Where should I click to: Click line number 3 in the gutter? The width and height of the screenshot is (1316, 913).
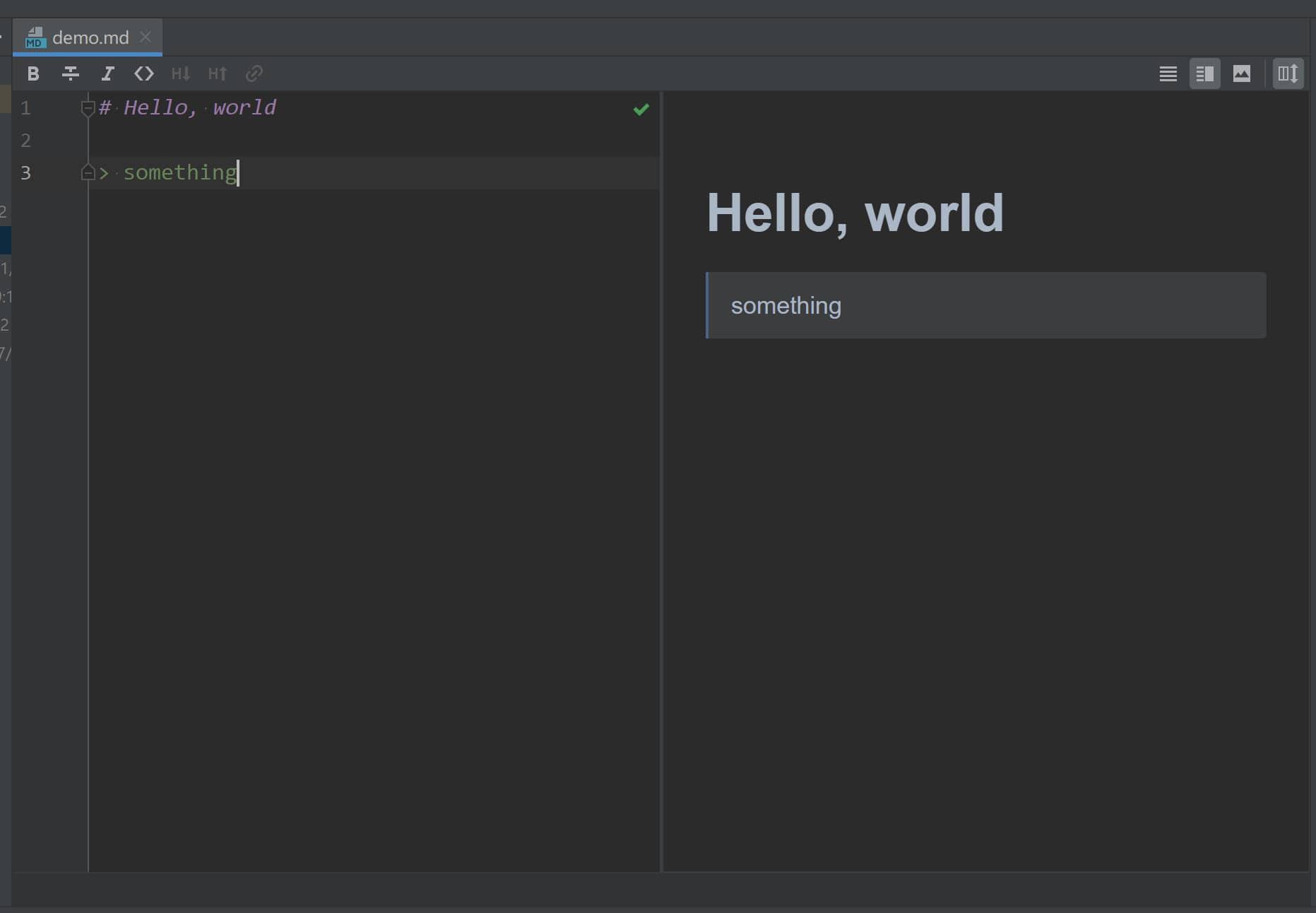pyautogui.click(x=26, y=172)
